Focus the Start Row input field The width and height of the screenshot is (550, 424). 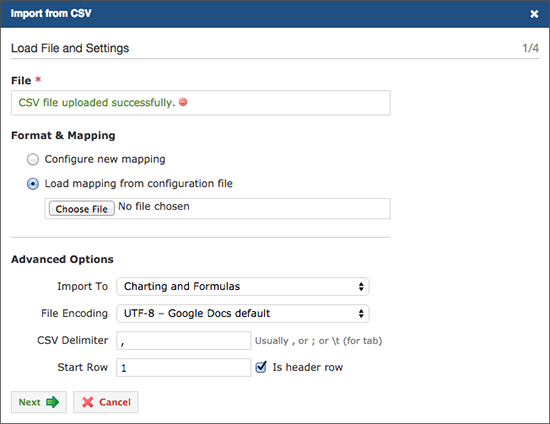click(184, 368)
